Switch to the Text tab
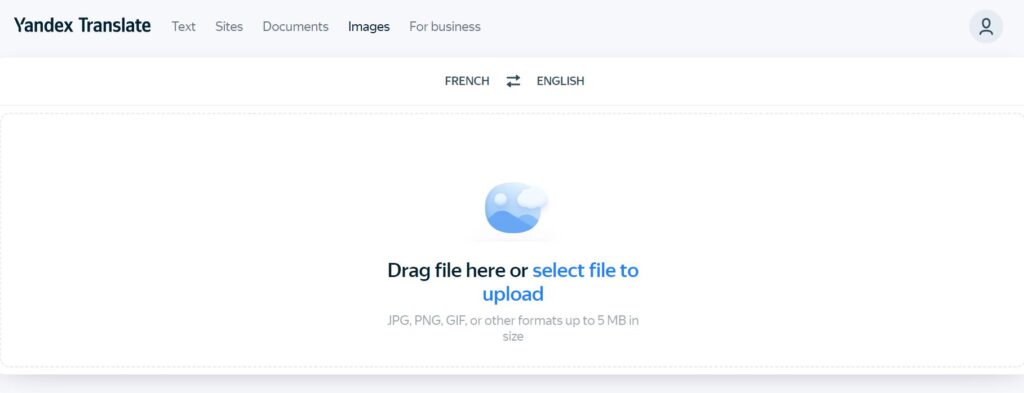The image size is (1024, 393). click(184, 27)
